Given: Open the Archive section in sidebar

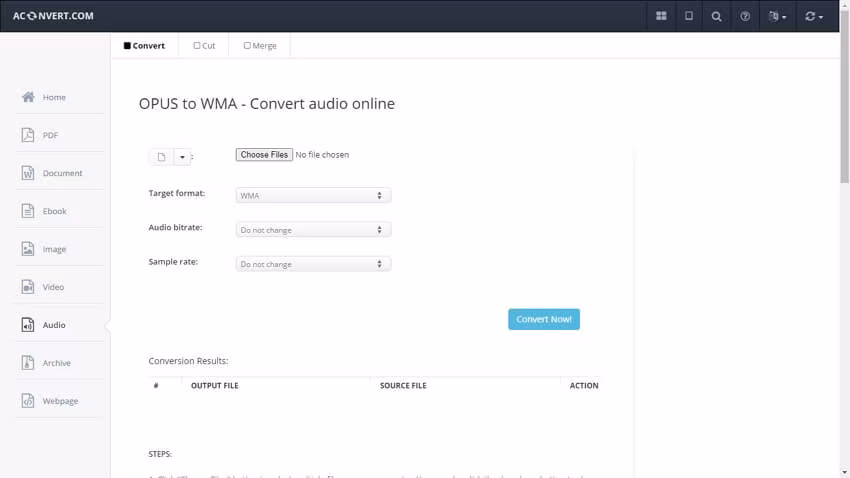Looking at the screenshot, I should pos(56,363).
